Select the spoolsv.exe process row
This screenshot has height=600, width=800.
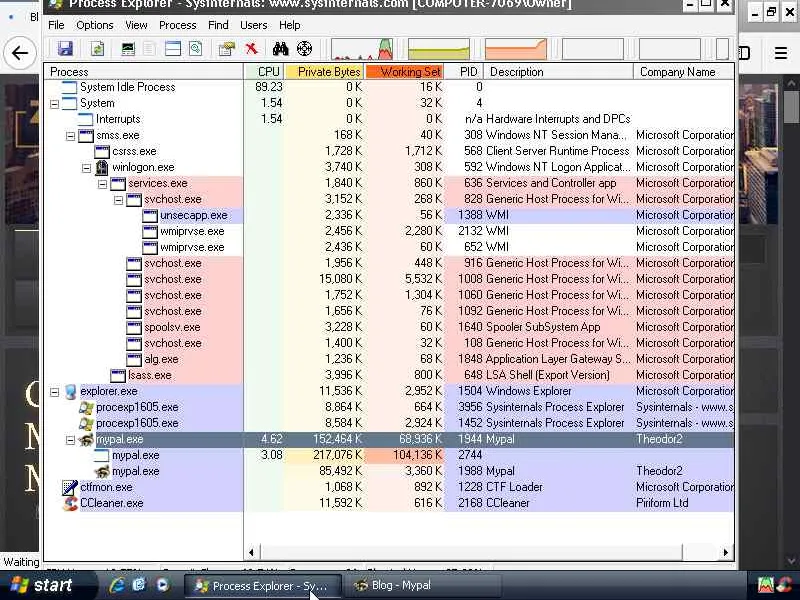click(389, 327)
